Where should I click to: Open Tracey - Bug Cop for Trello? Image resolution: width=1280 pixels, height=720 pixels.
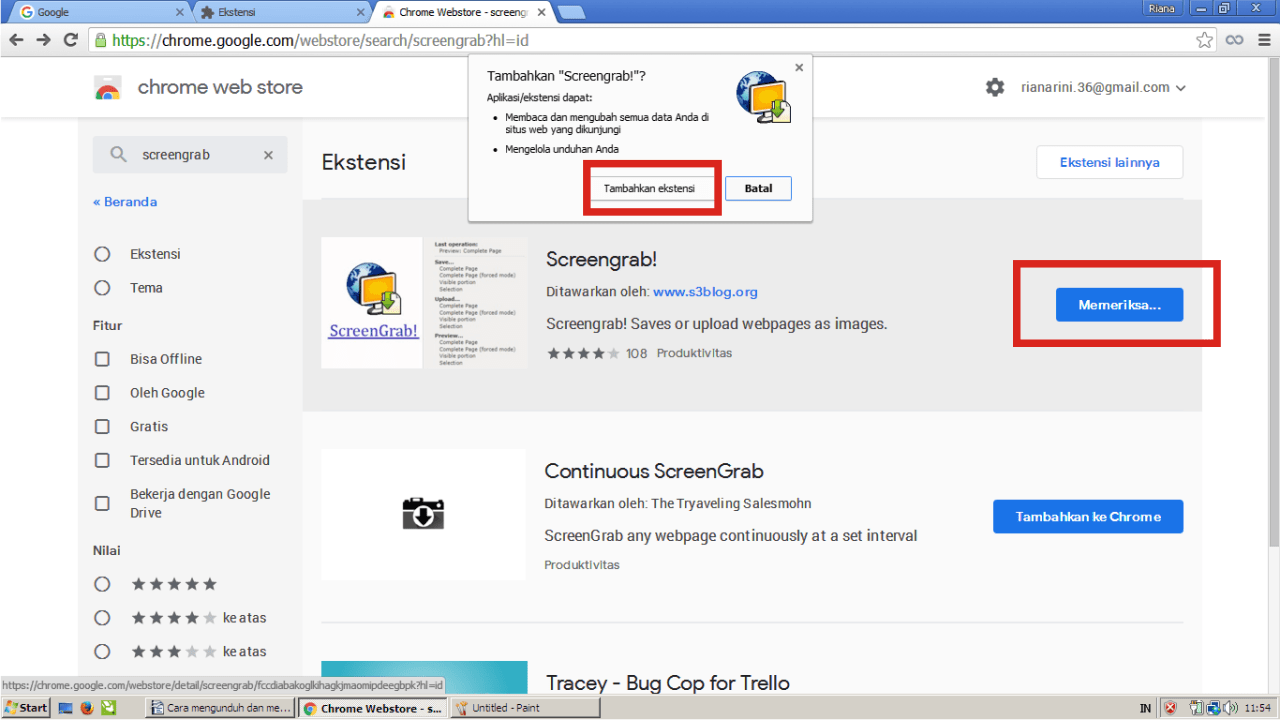[x=668, y=683]
